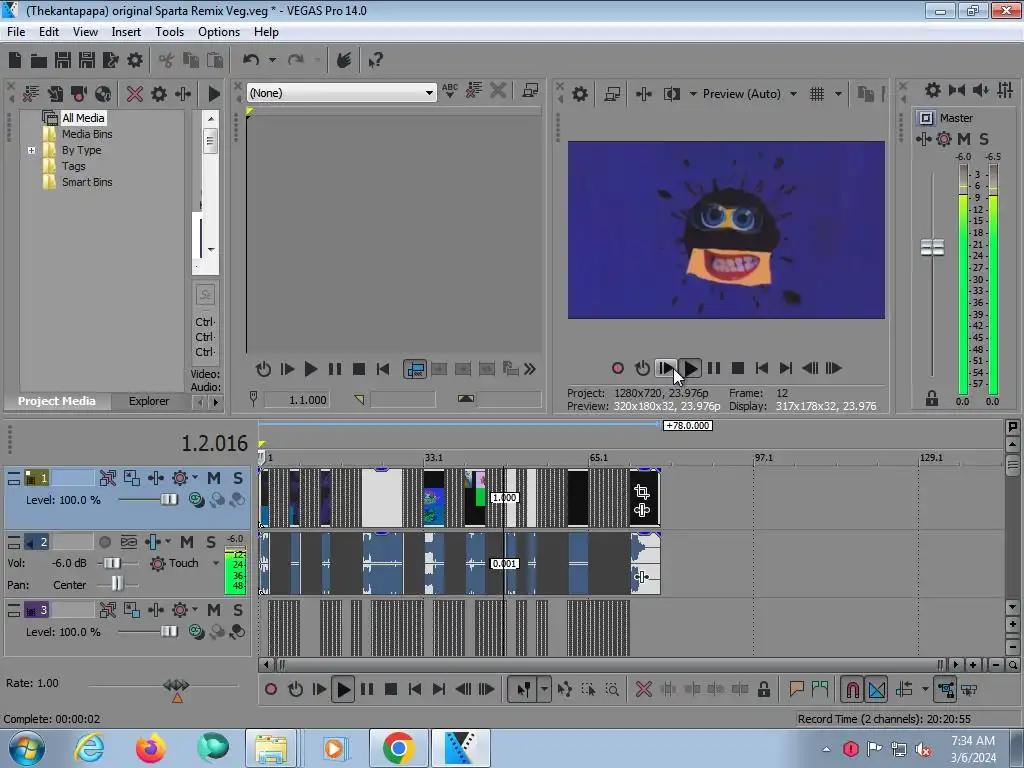The width and height of the screenshot is (1024, 768).
Task: Mute audio track 2
Action: (x=187, y=542)
